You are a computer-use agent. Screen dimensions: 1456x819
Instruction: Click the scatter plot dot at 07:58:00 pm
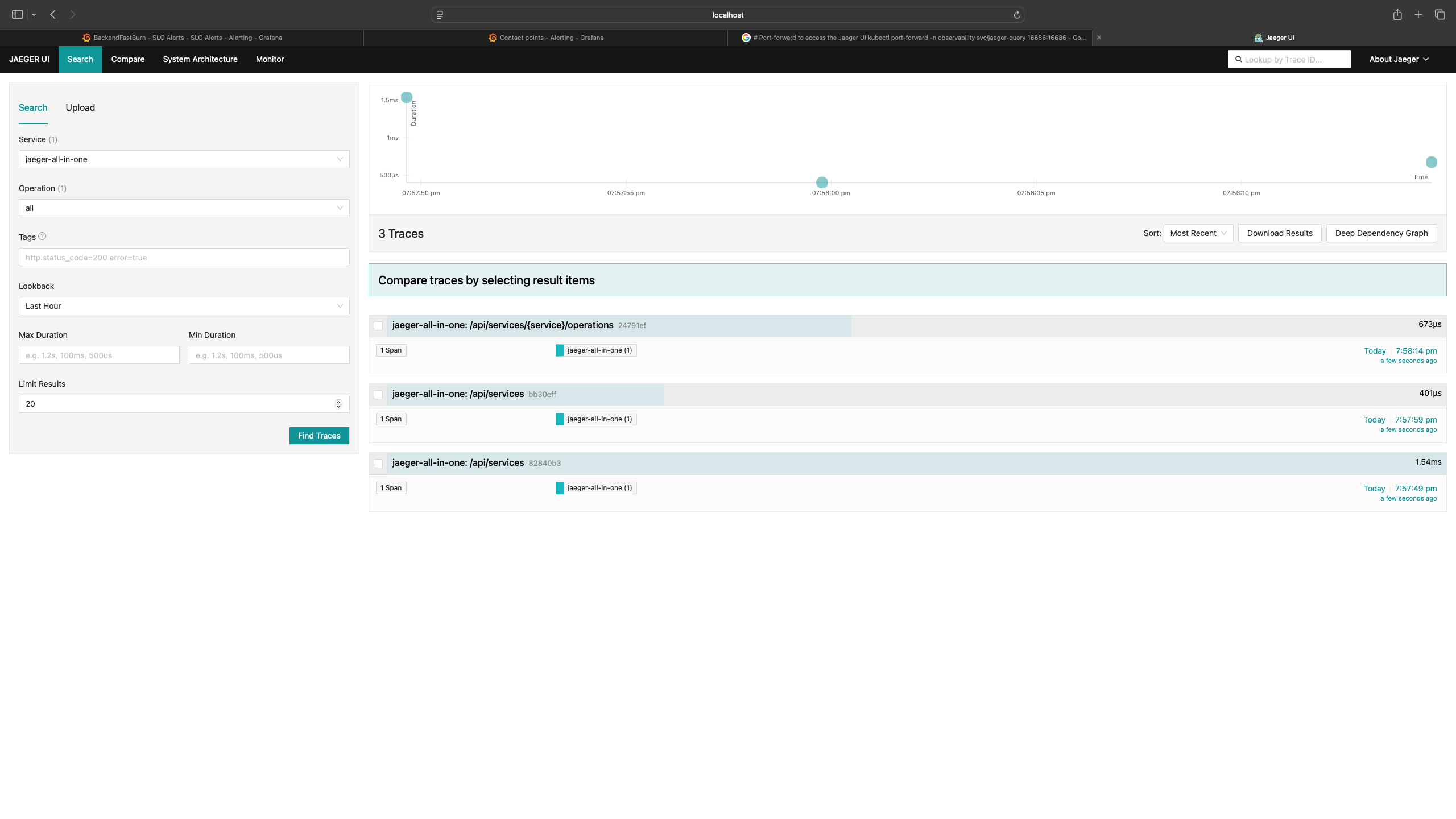click(822, 183)
